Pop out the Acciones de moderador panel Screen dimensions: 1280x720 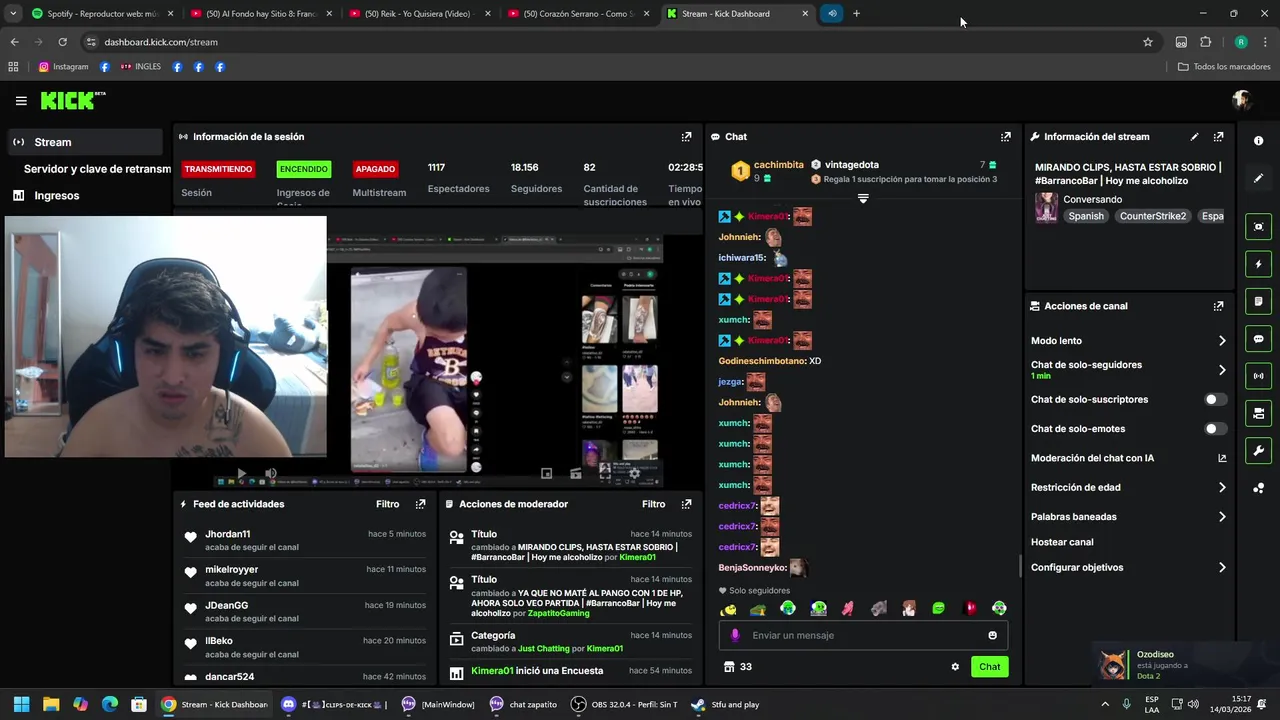pos(686,504)
